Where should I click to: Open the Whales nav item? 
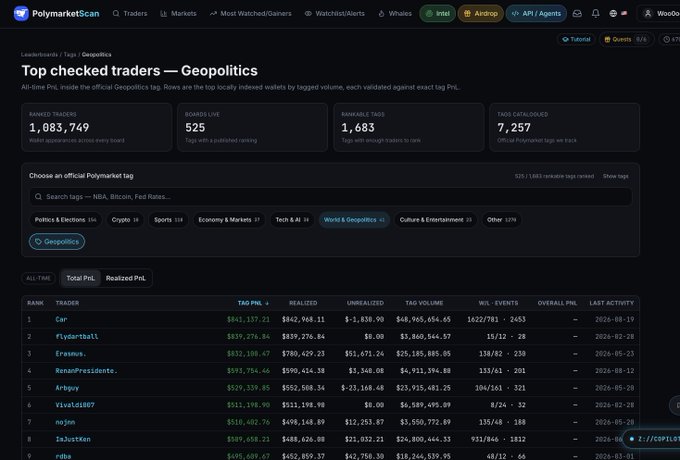click(x=395, y=13)
